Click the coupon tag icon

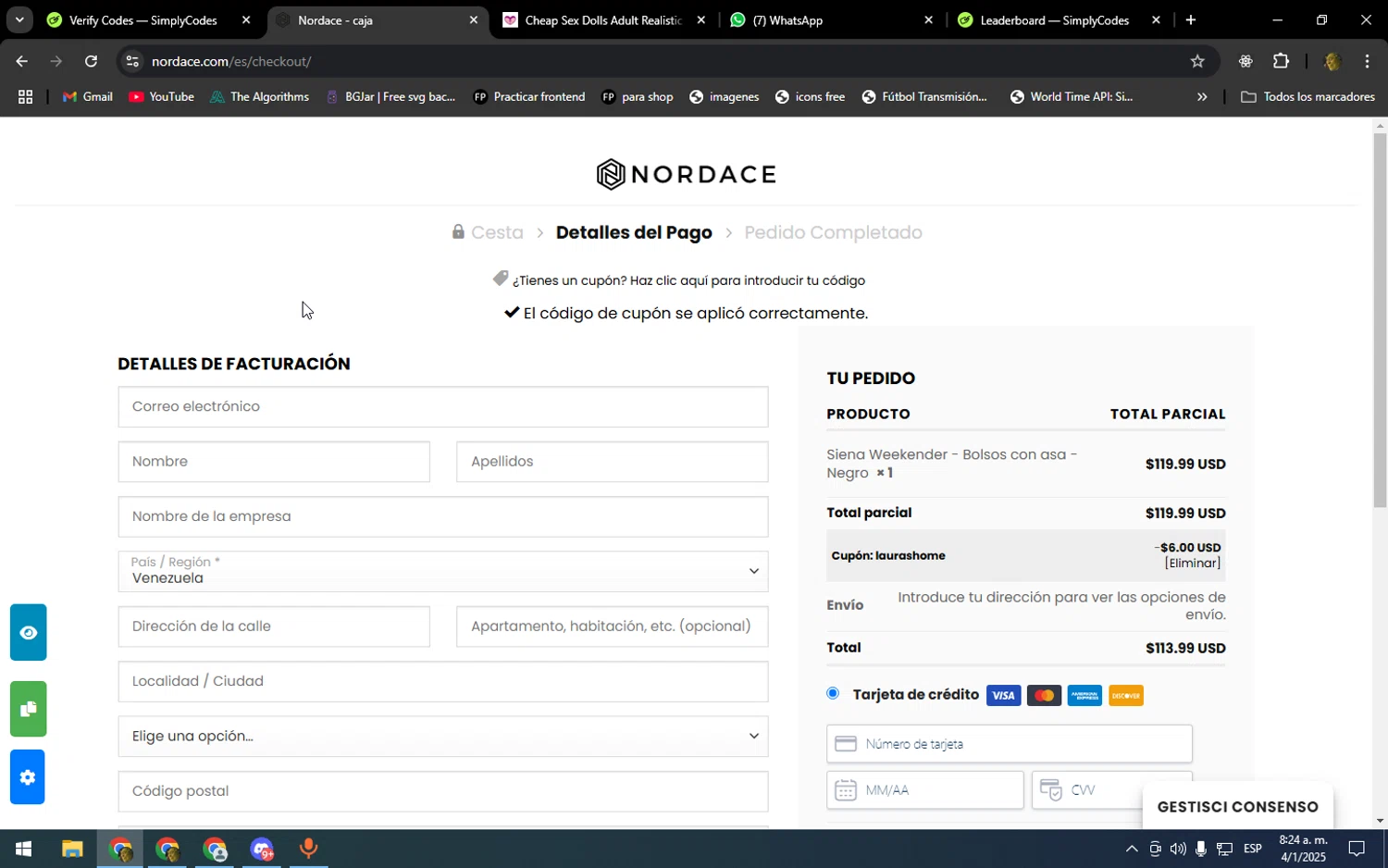501,279
